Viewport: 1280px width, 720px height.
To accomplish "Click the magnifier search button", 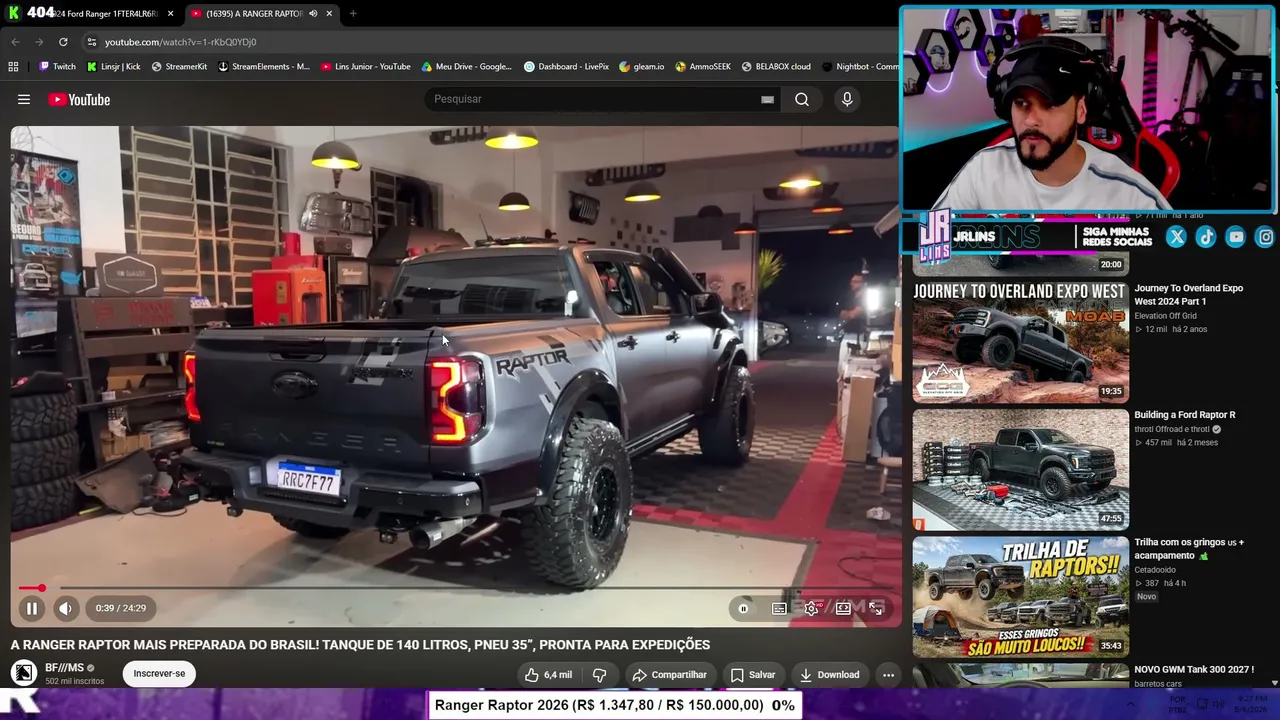I will point(802,99).
